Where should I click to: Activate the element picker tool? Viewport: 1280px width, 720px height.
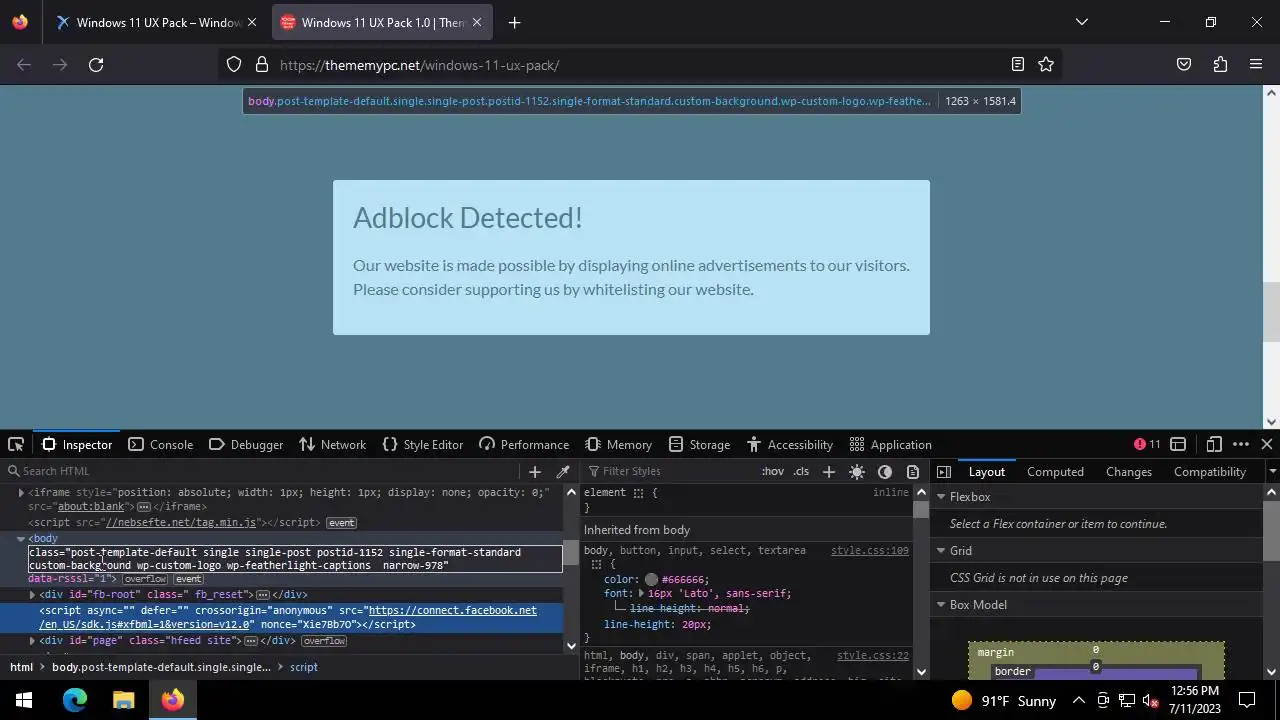(x=16, y=444)
